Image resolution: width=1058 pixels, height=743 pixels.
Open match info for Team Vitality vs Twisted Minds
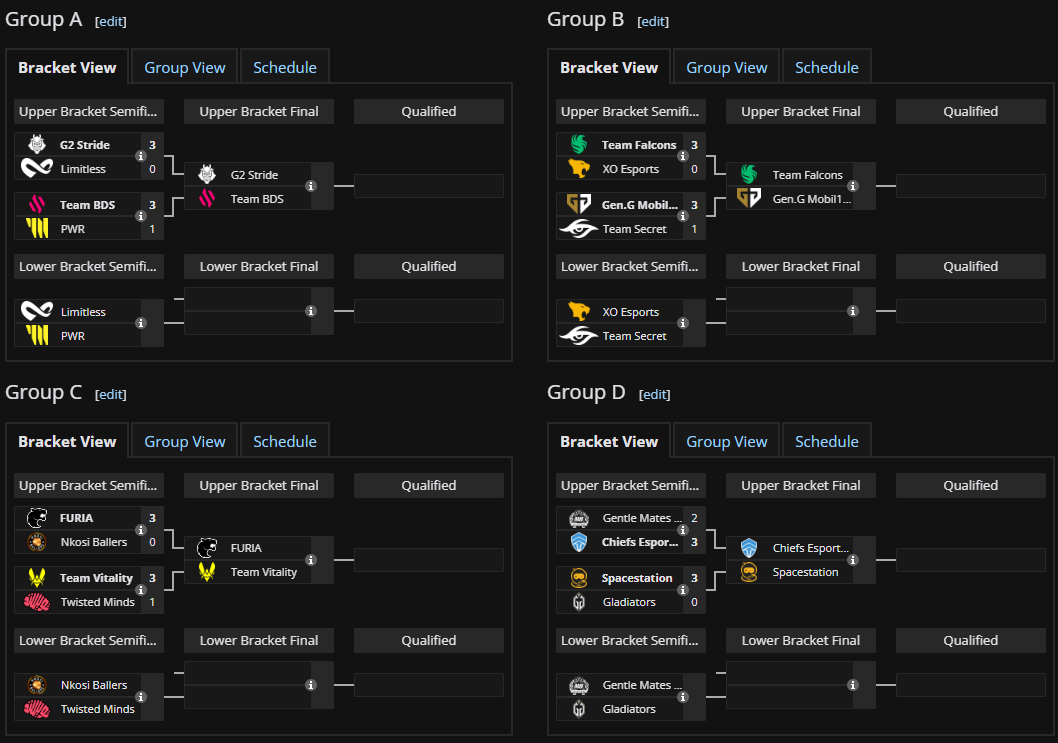pos(141,590)
